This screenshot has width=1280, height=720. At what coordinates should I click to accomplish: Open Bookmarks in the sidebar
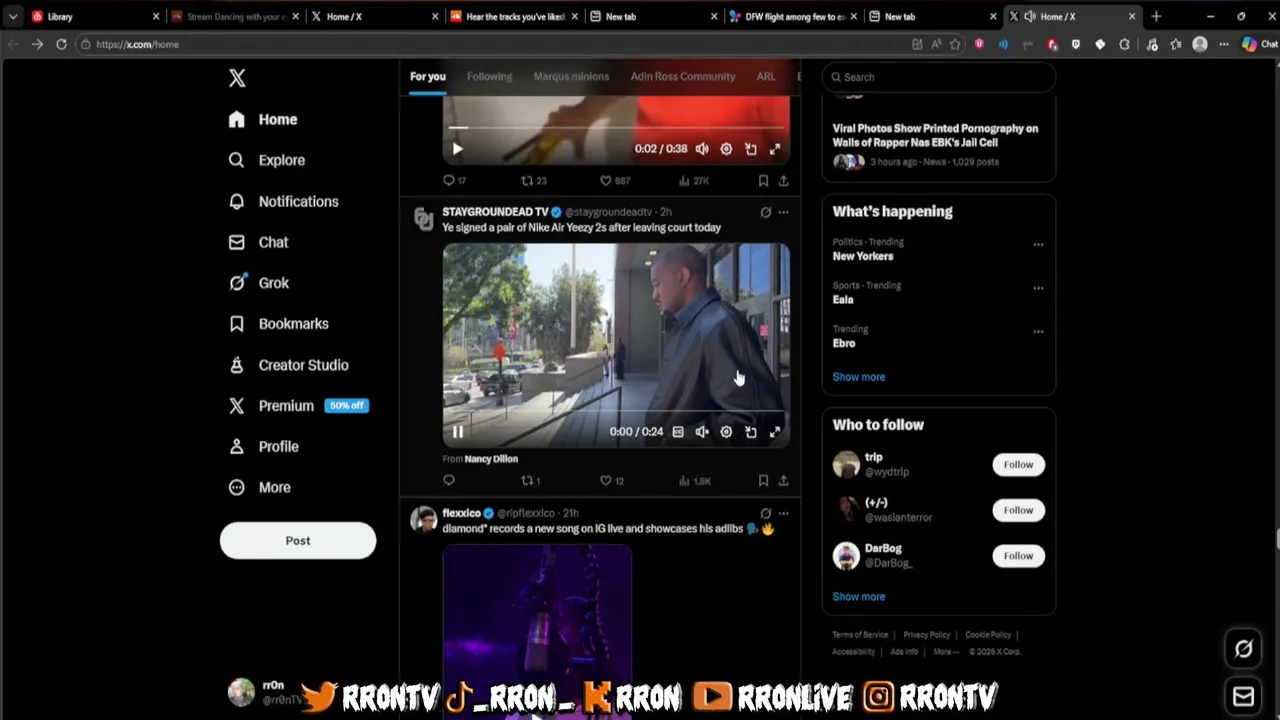[279, 324]
